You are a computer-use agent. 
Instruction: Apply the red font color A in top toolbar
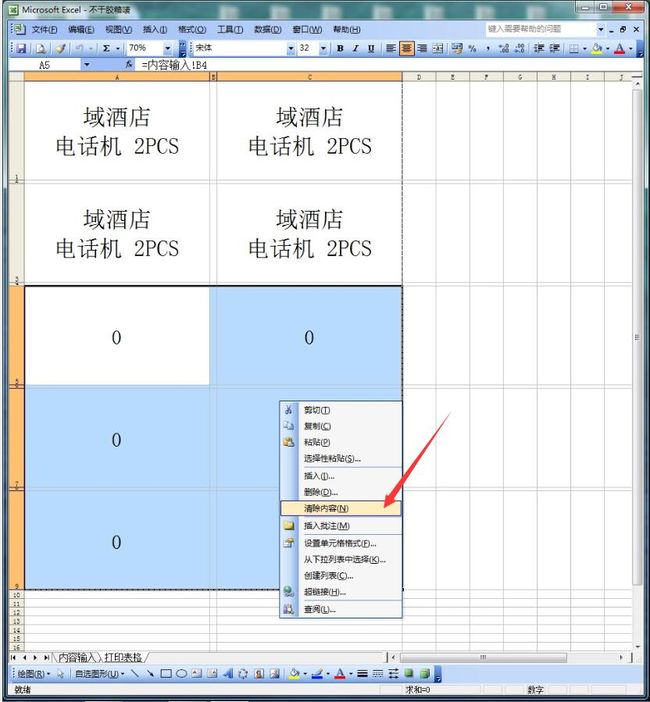(620, 48)
